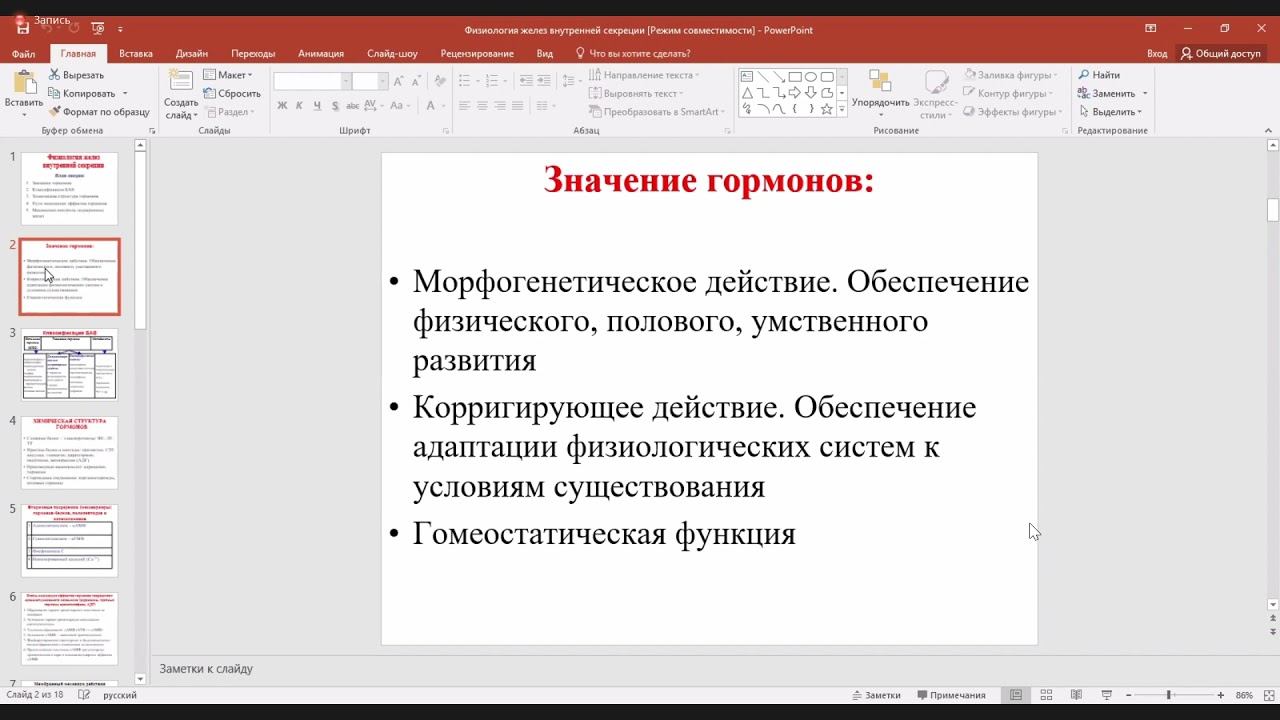Expand the shapes gallery More arrow
The height and width of the screenshot is (720, 1280).
click(x=842, y=110)
